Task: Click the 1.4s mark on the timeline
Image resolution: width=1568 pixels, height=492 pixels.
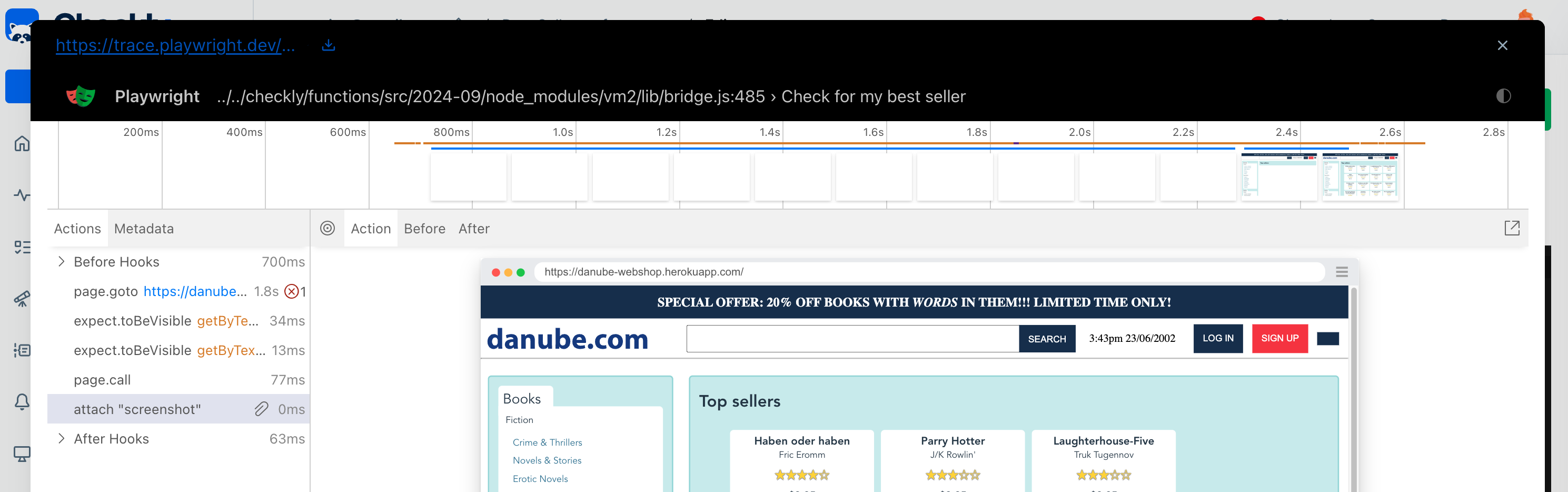Action: (772, 132)
